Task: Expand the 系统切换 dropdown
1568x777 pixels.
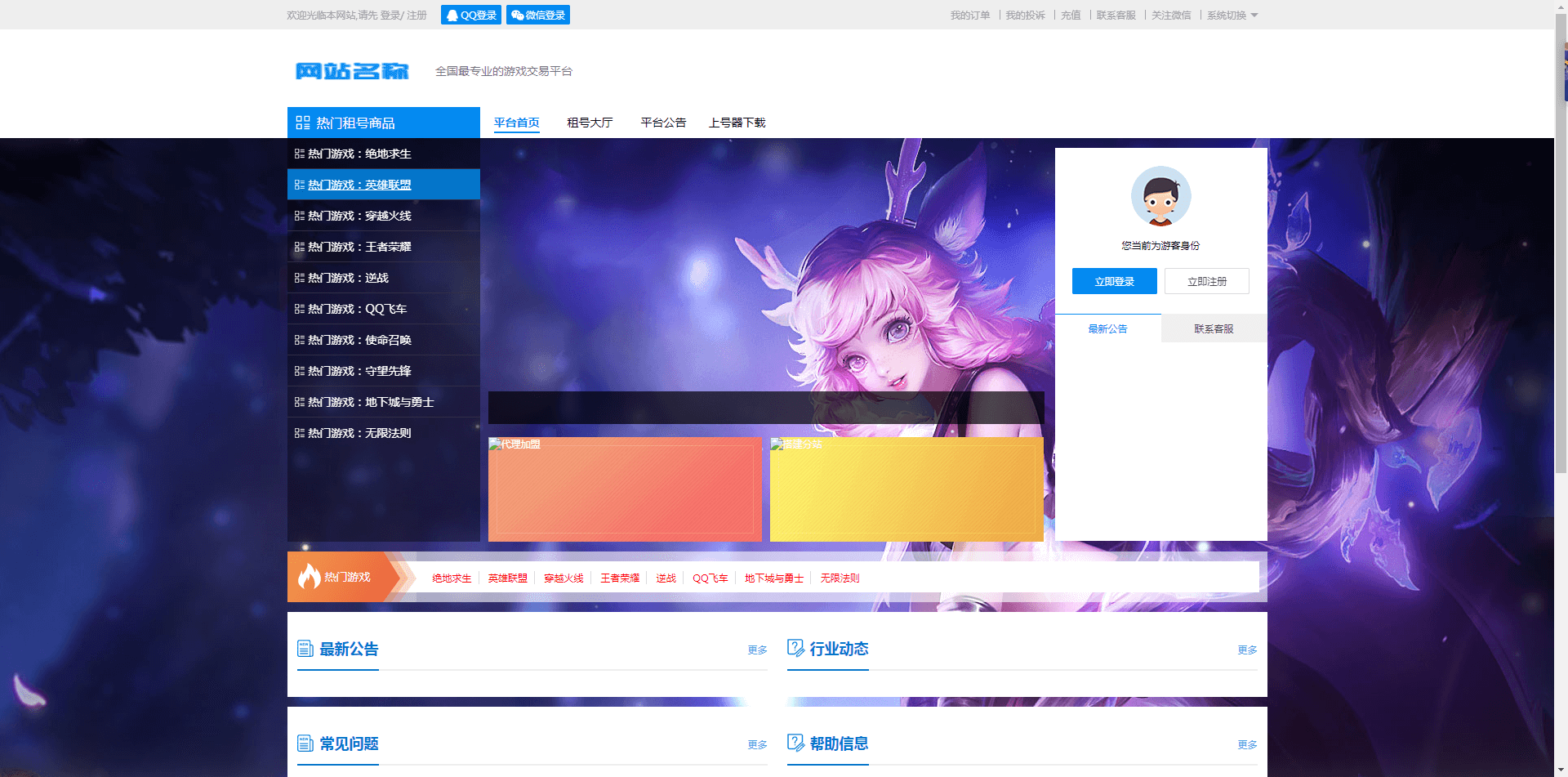Action: tap(1232, 16)
